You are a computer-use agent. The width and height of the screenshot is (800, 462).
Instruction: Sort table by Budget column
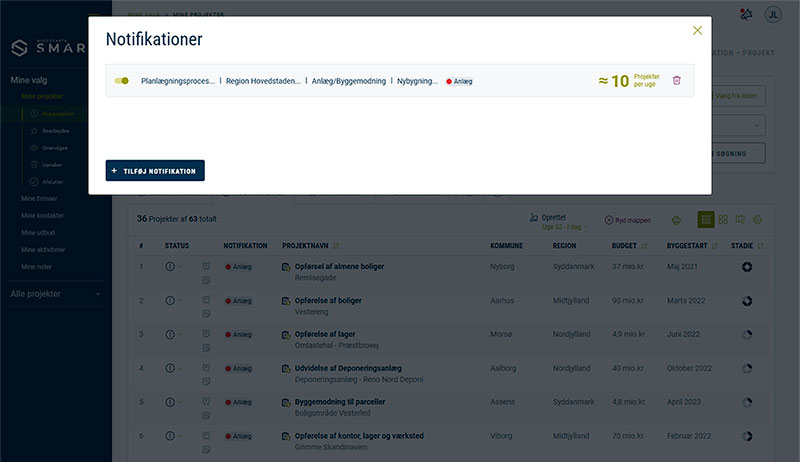625,245
